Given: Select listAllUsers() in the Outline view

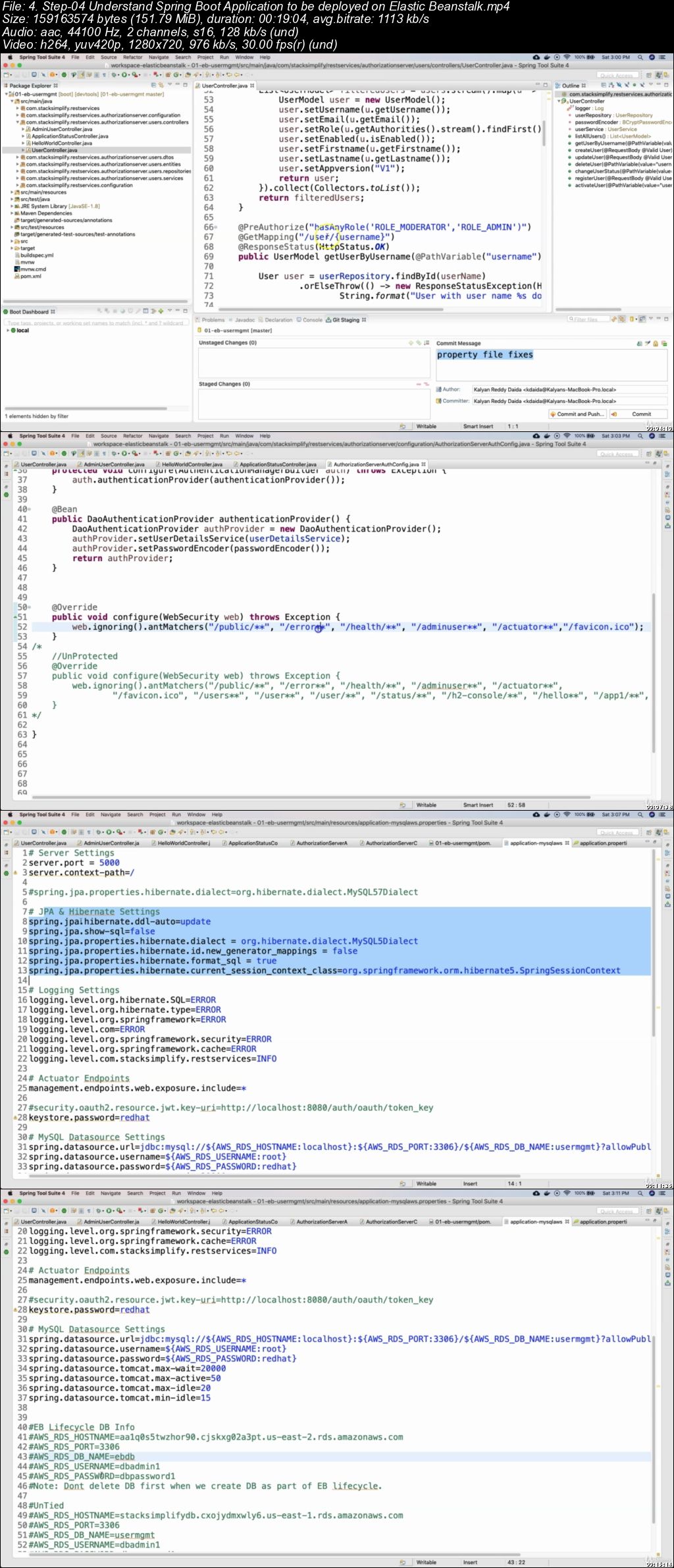Looking at the screenshot, I should click(613, 136).
